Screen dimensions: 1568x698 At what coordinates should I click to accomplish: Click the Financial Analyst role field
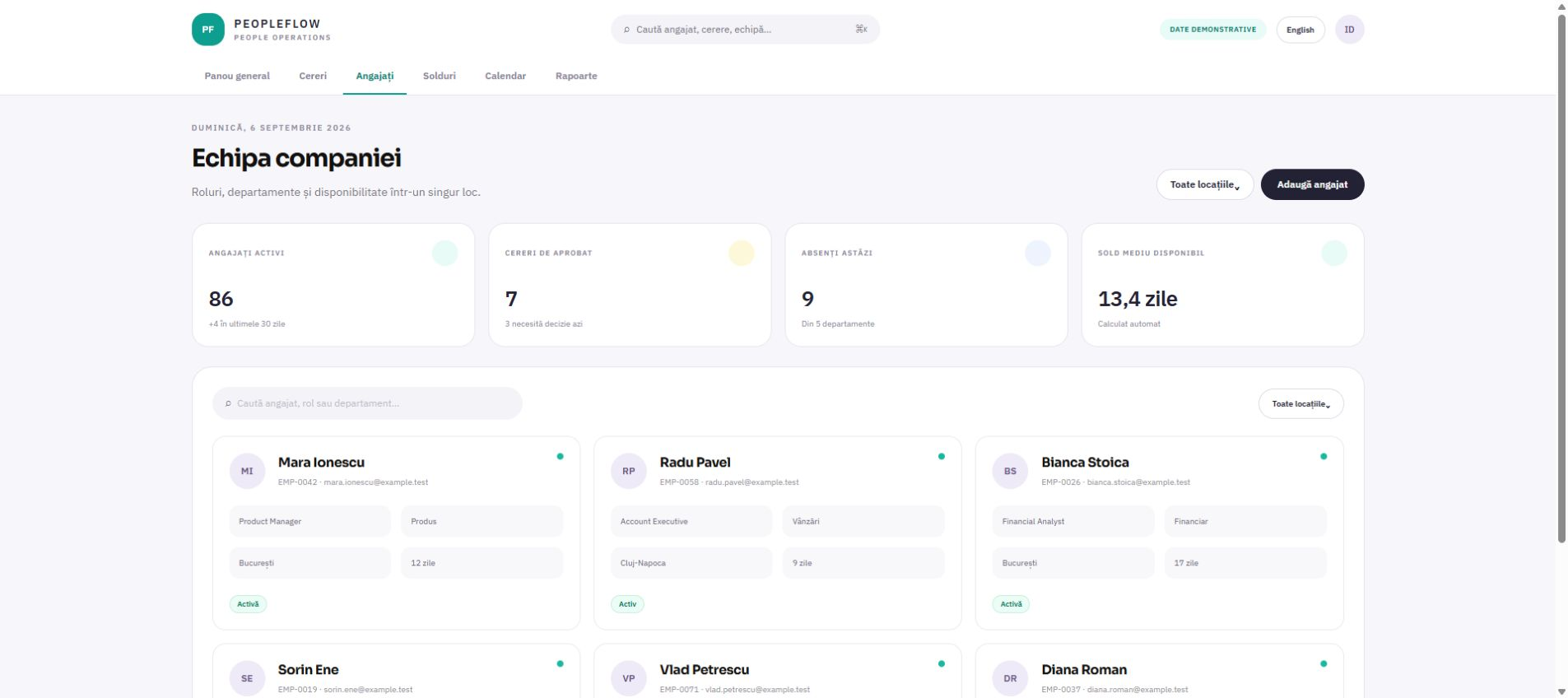click(x=1073, y=521)
